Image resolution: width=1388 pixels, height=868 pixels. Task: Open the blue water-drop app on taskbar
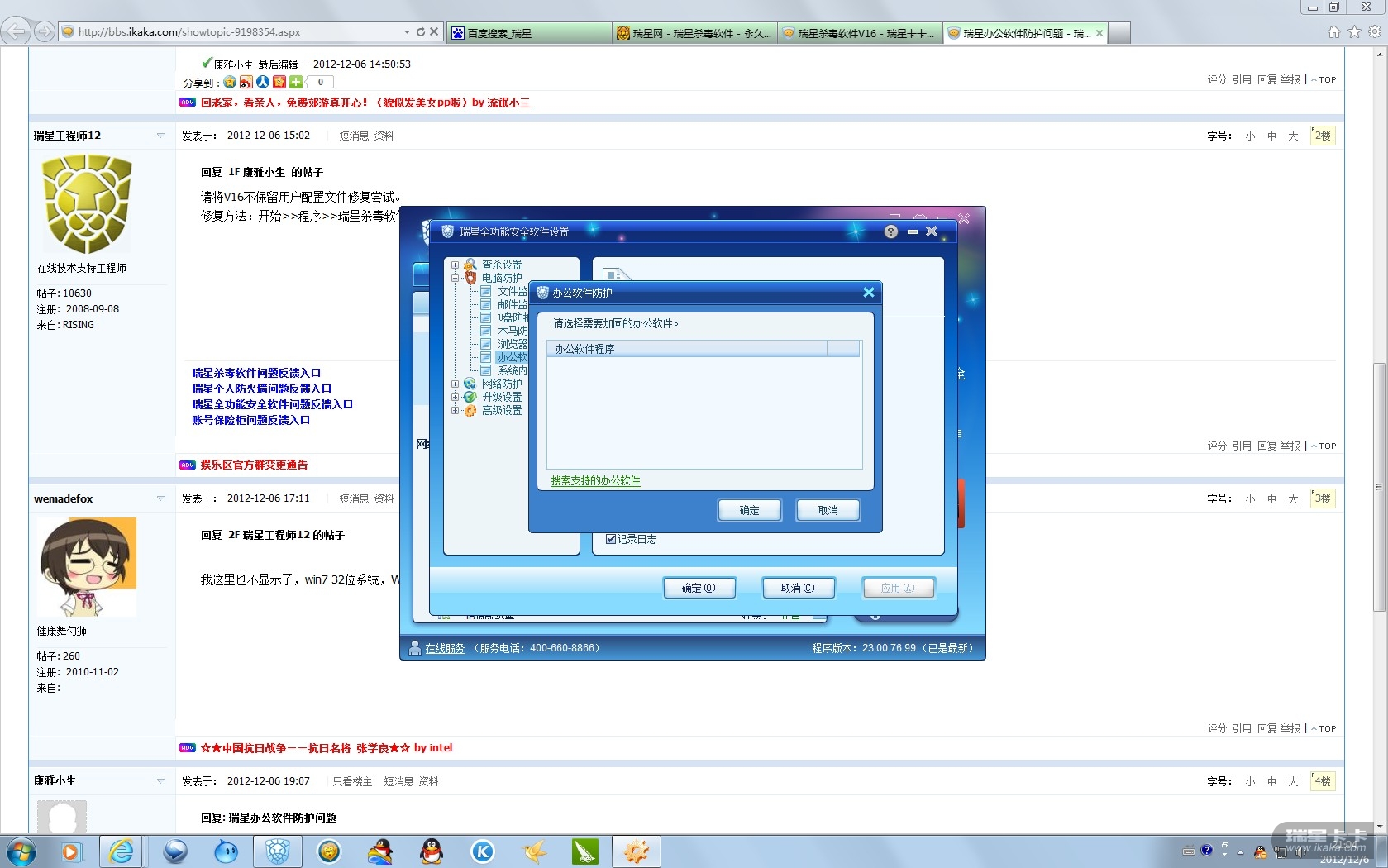coord(226,851)
